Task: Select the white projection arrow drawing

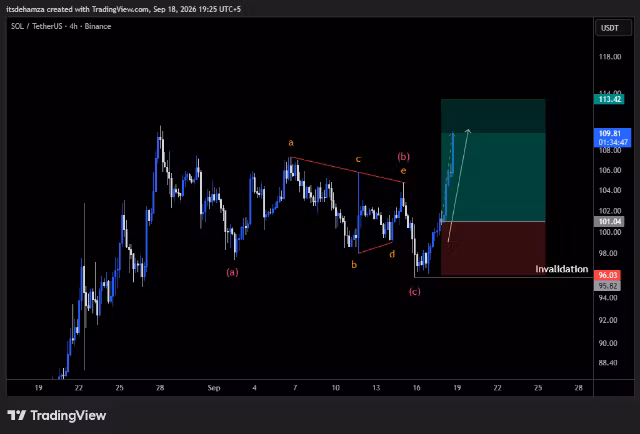Action: (458, 186)
